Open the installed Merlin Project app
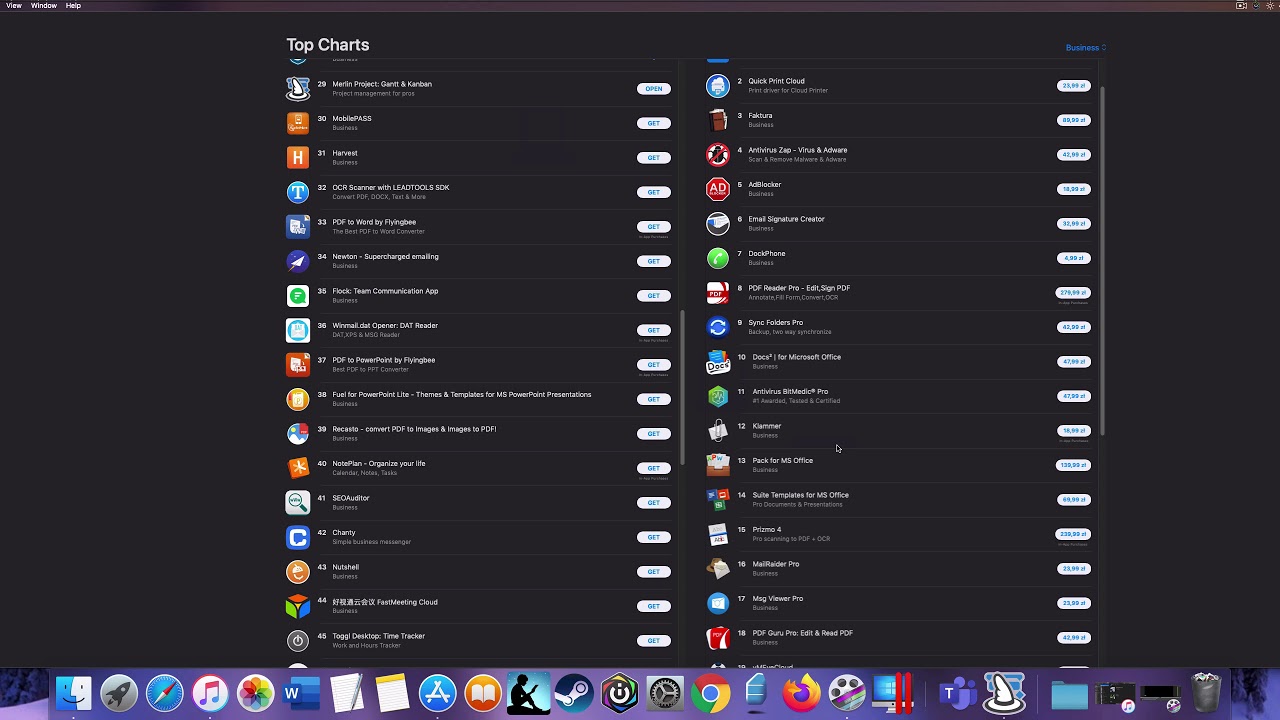Viewport: 1280px width, 720px height. point(653,89)
